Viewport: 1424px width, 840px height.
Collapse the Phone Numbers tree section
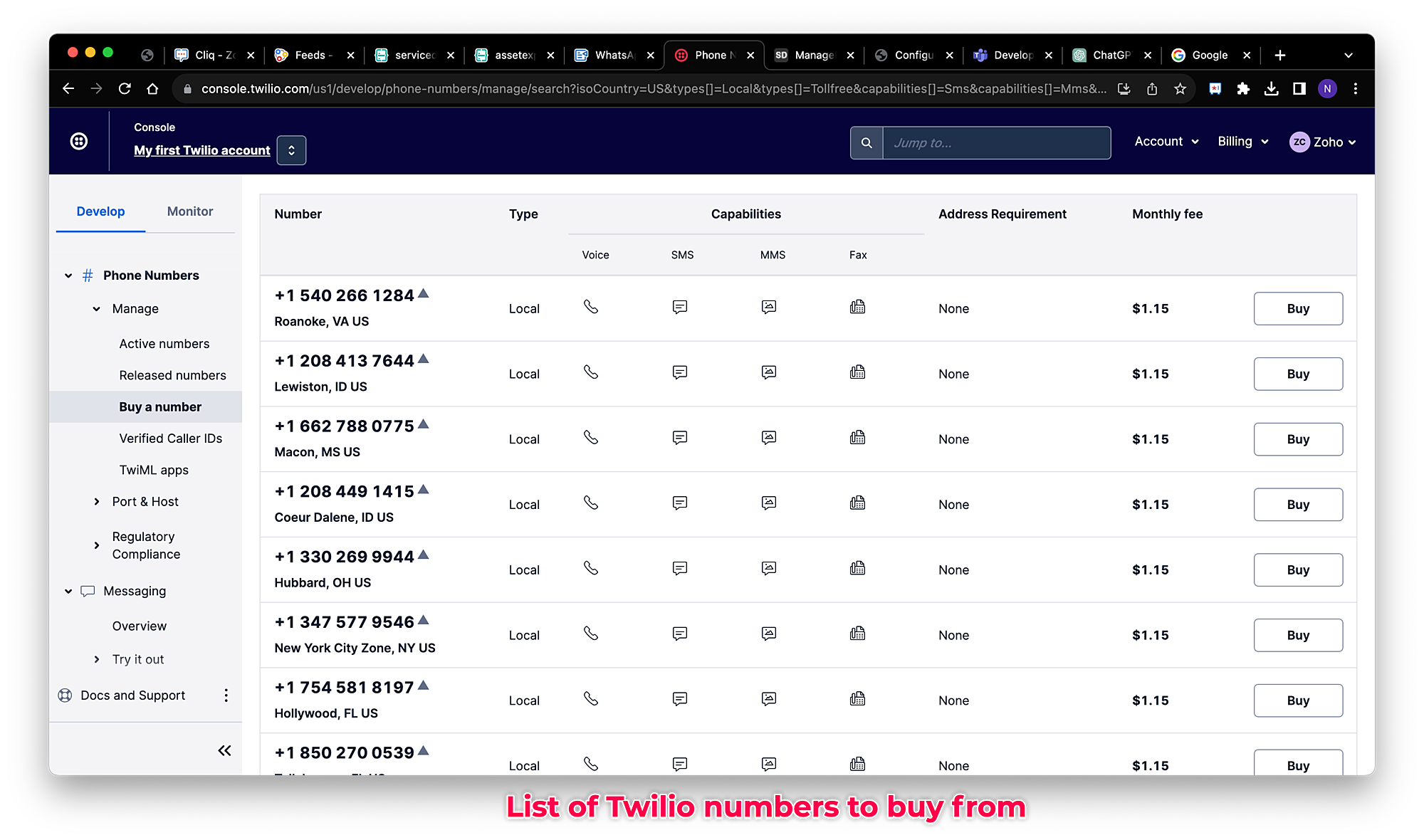pos(68,275)
